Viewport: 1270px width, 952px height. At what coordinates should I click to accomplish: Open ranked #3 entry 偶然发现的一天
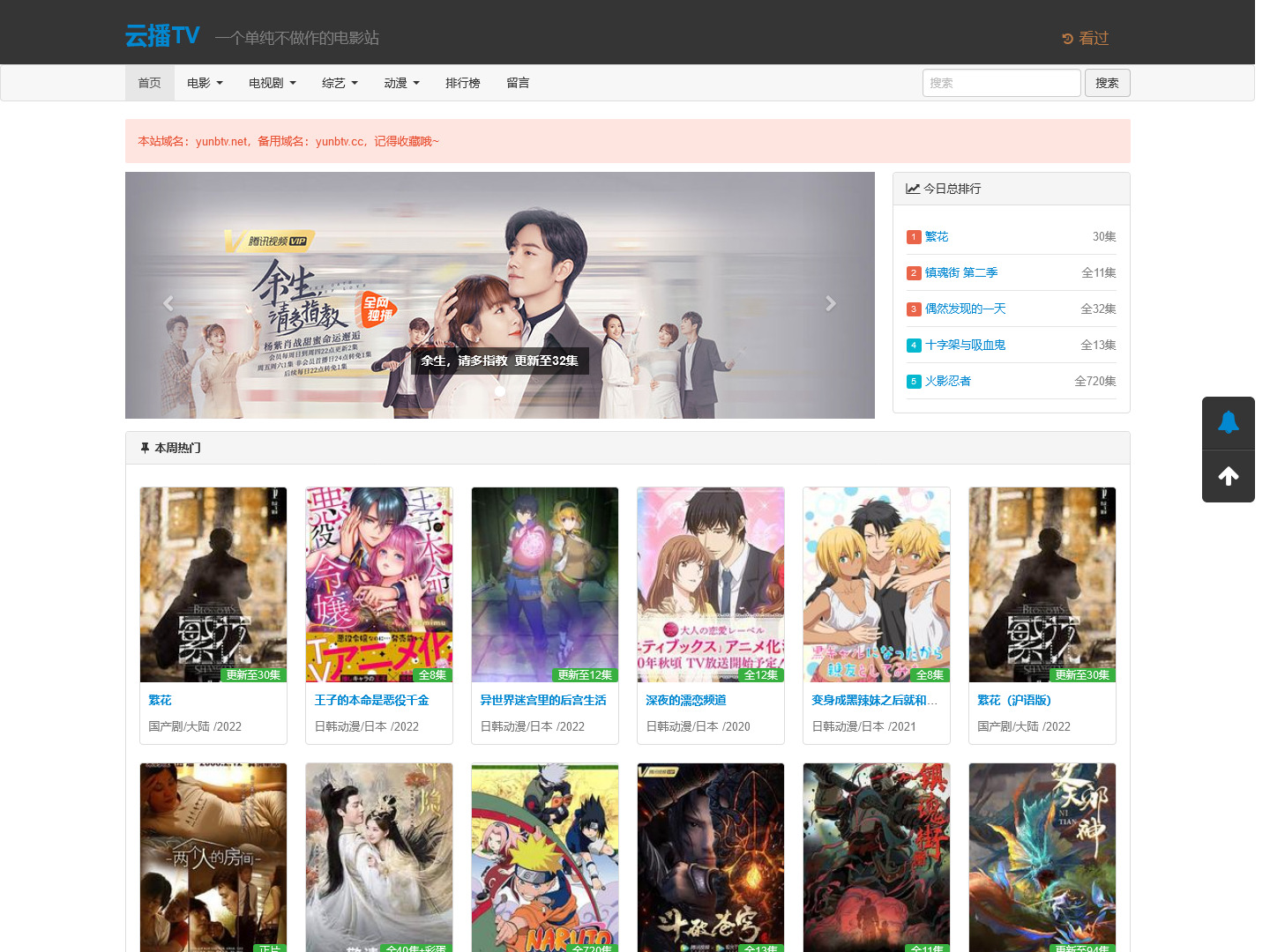tap(965, 309)
